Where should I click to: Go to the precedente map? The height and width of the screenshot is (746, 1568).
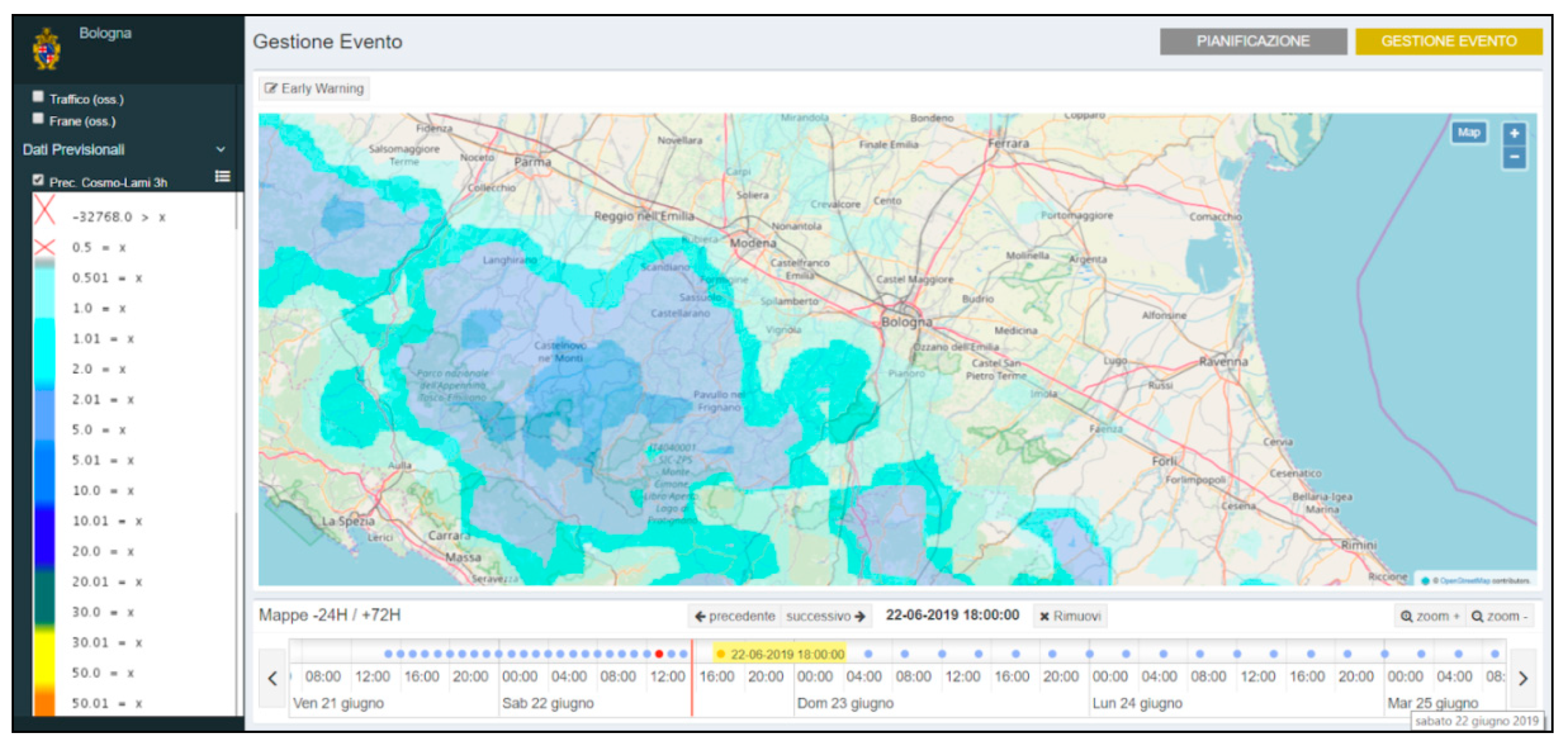[734, 616]
